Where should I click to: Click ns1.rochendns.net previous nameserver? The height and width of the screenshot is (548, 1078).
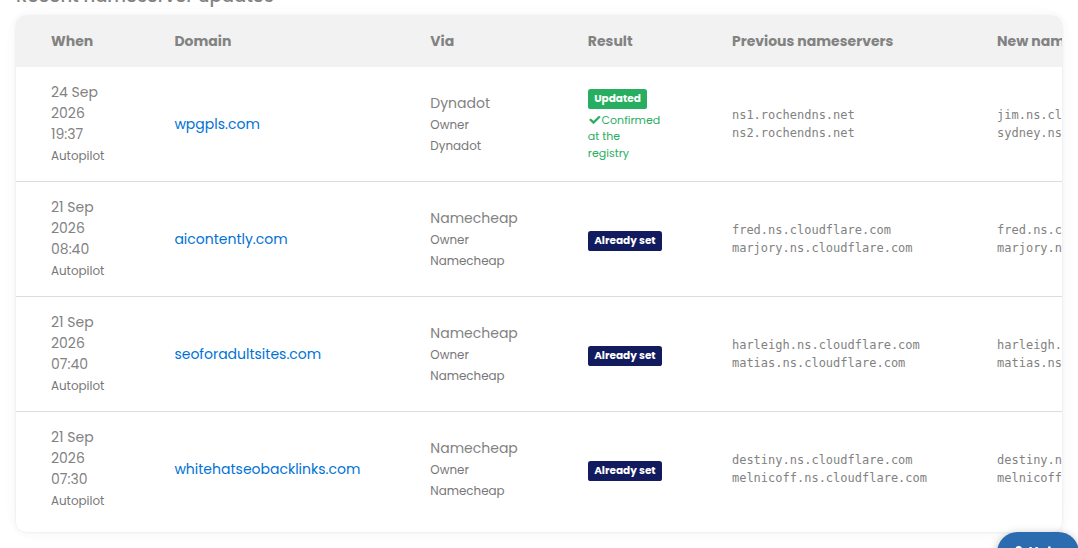793,115
